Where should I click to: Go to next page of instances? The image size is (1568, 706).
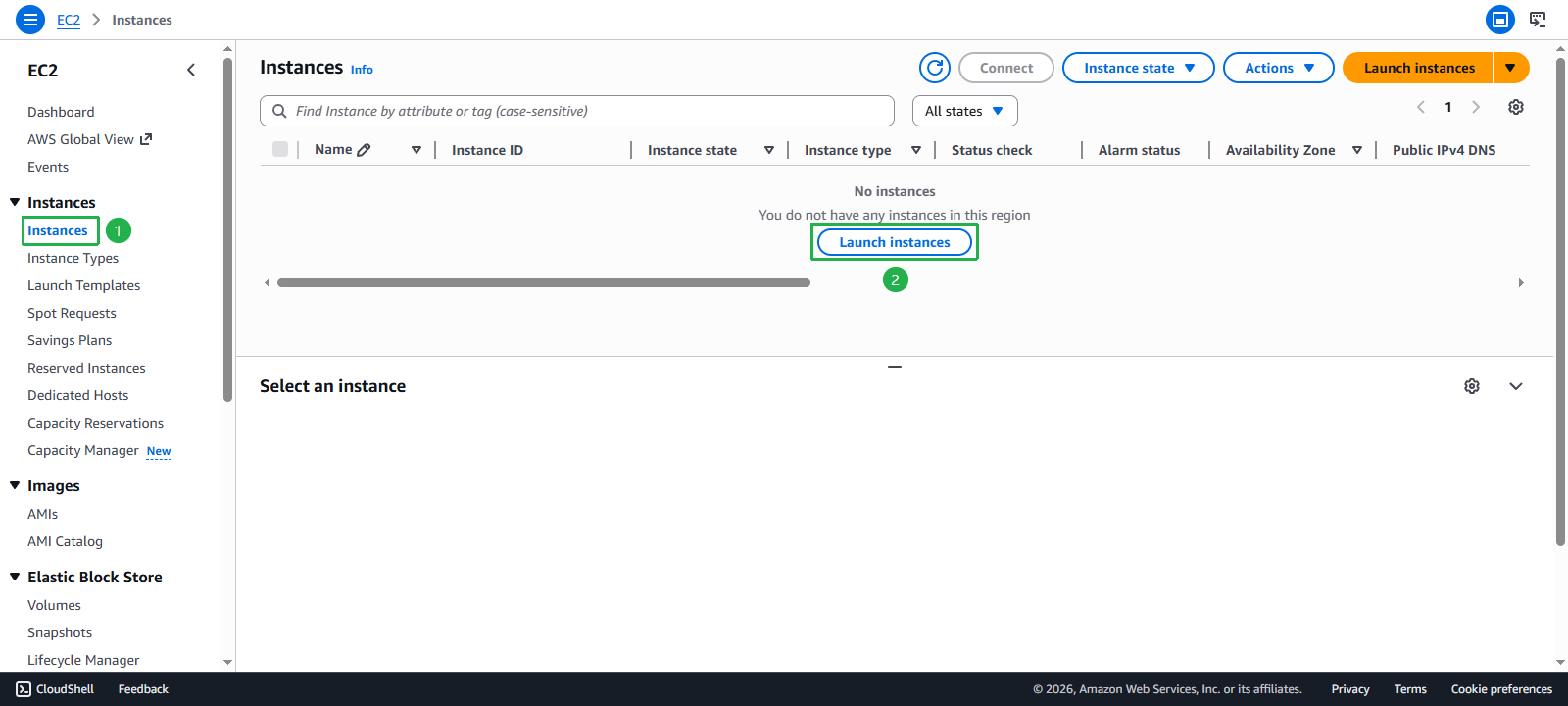(1476, 107)
